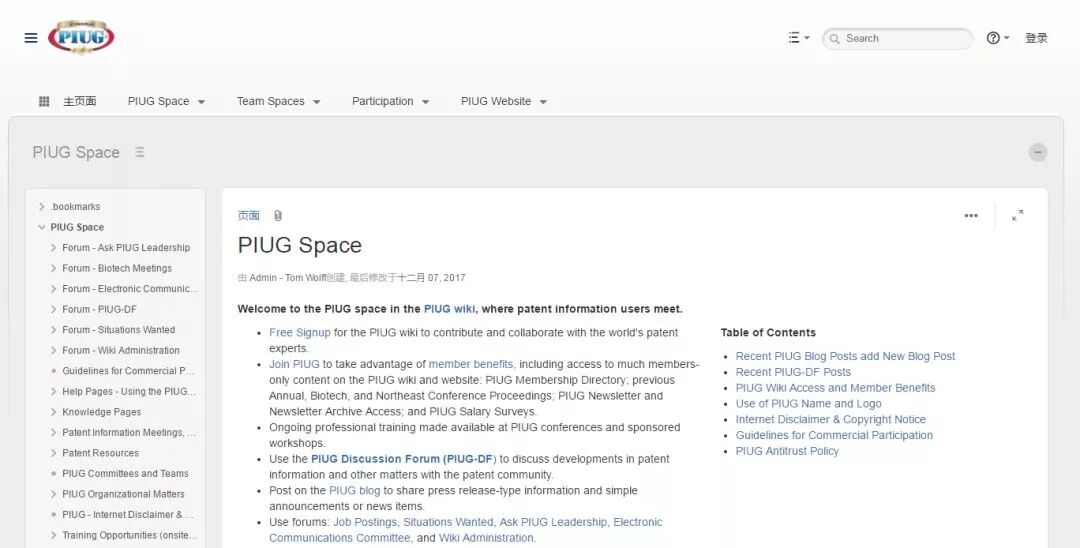Expand Forum - Situations Wanted node
Image resolution: width=1080 pixels, height=548 pixels.
click(53, 330)
